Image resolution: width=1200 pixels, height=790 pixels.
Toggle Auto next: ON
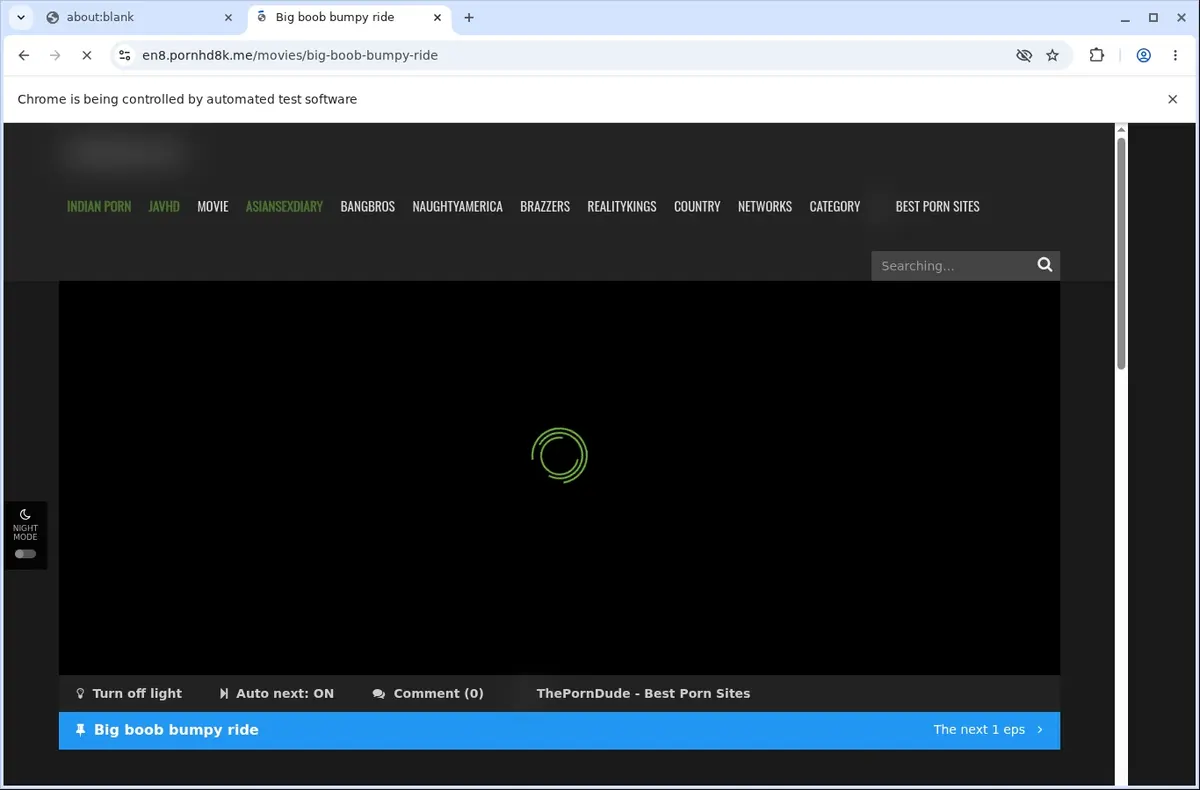coord(277,693)
